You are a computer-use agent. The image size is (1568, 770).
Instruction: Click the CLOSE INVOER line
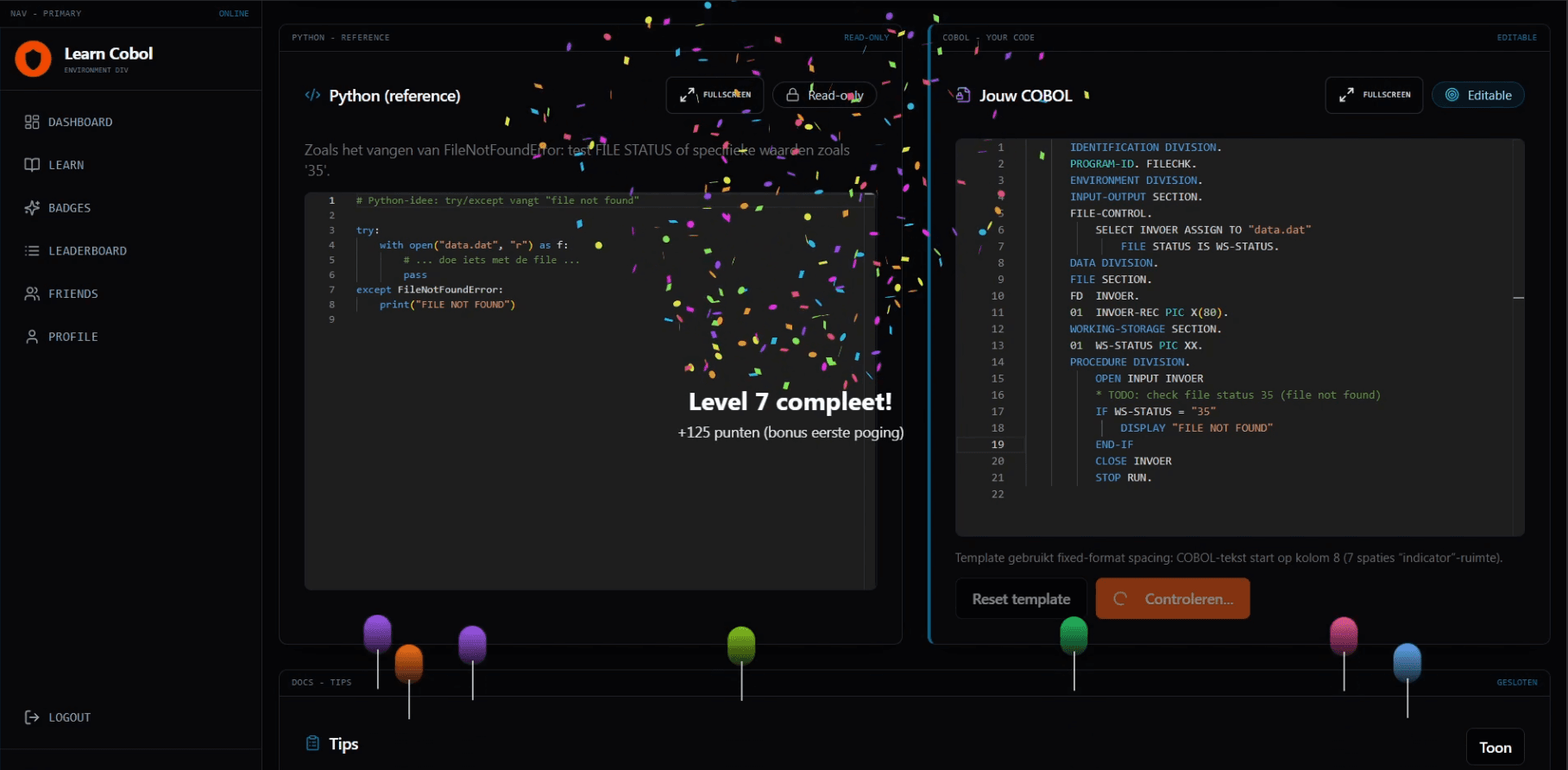(1133, 461)
